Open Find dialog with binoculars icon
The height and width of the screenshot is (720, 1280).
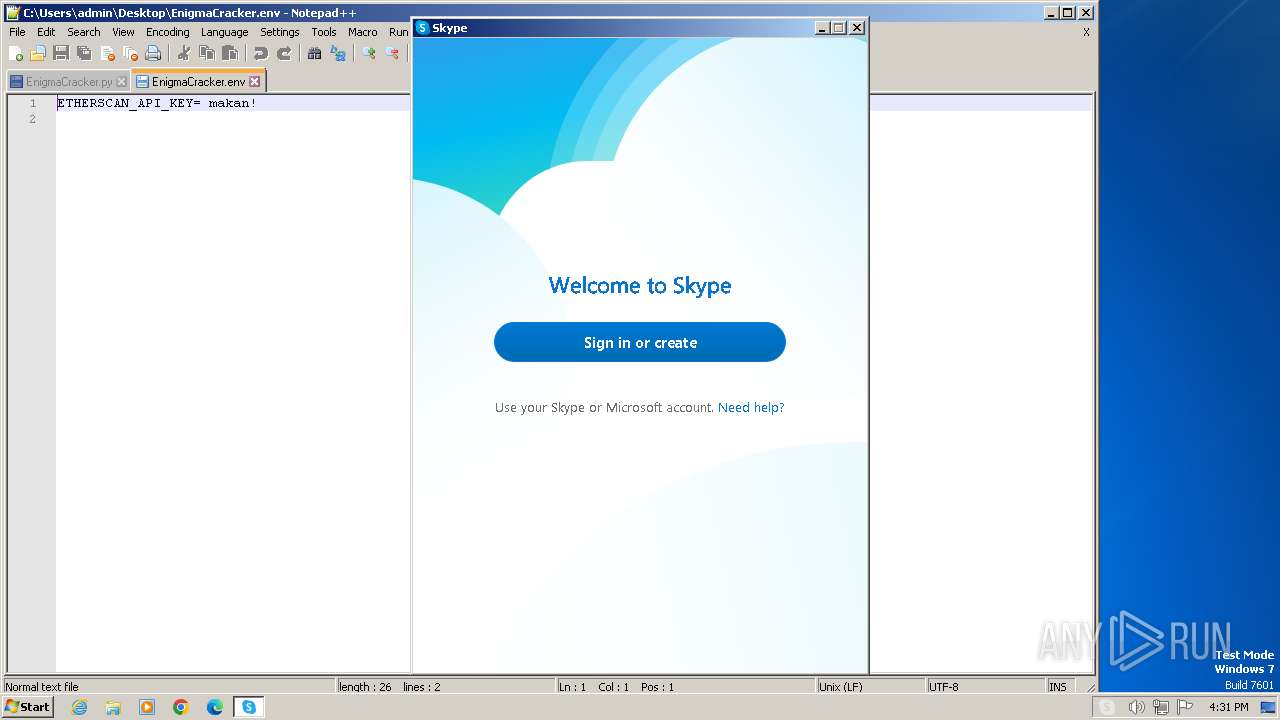[314, 53]
